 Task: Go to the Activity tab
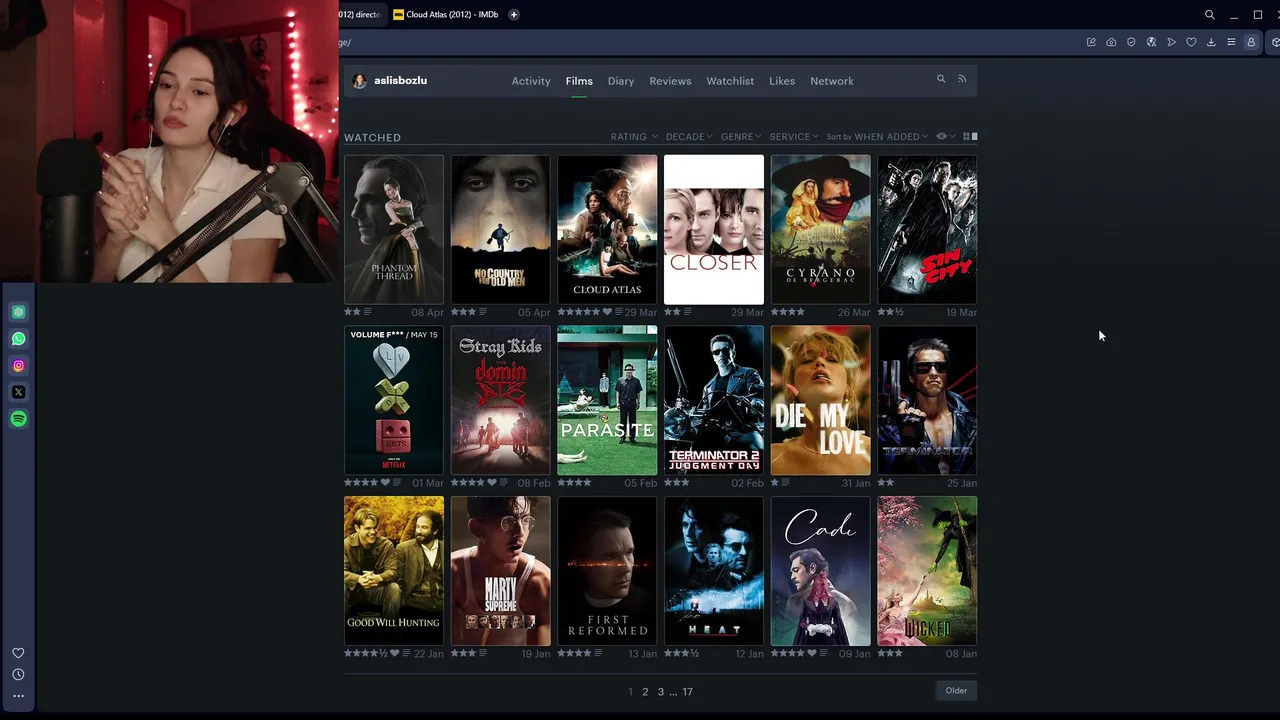tap(531, 81)
